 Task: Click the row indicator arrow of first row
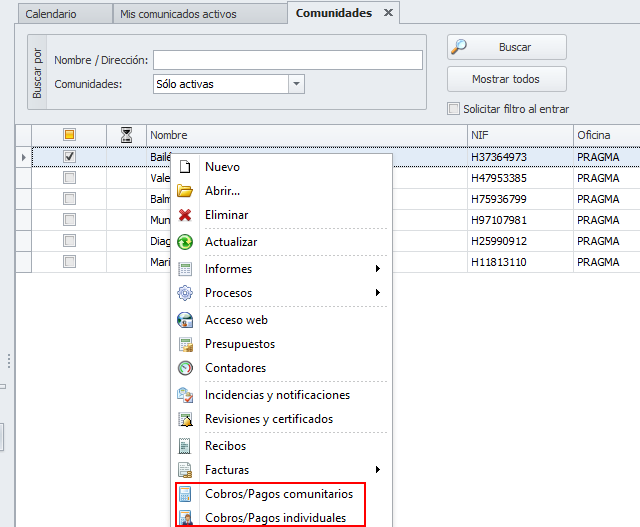point(24,157)
